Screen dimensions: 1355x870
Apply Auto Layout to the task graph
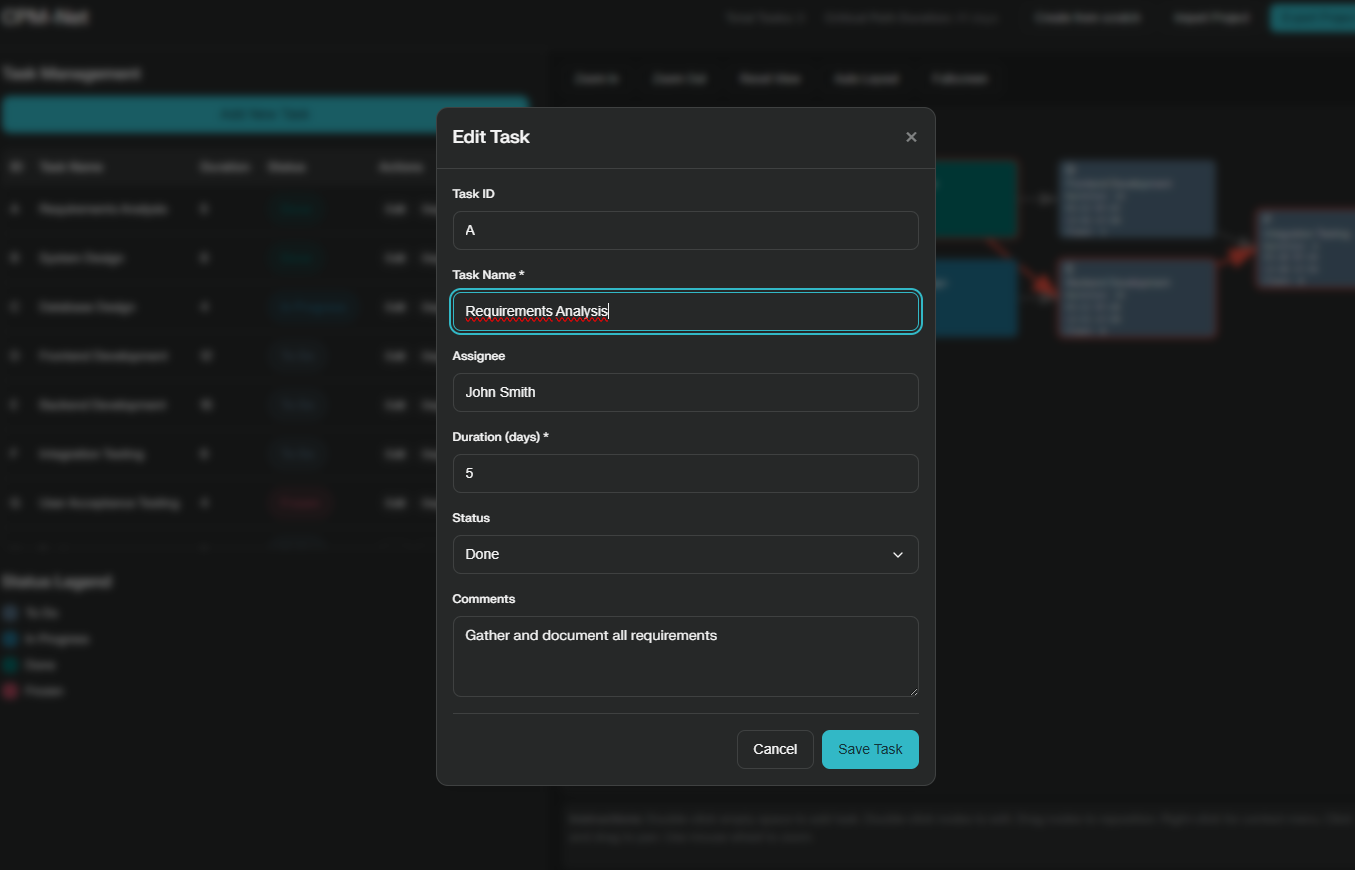pyautogui.click(x=866, y=78)
